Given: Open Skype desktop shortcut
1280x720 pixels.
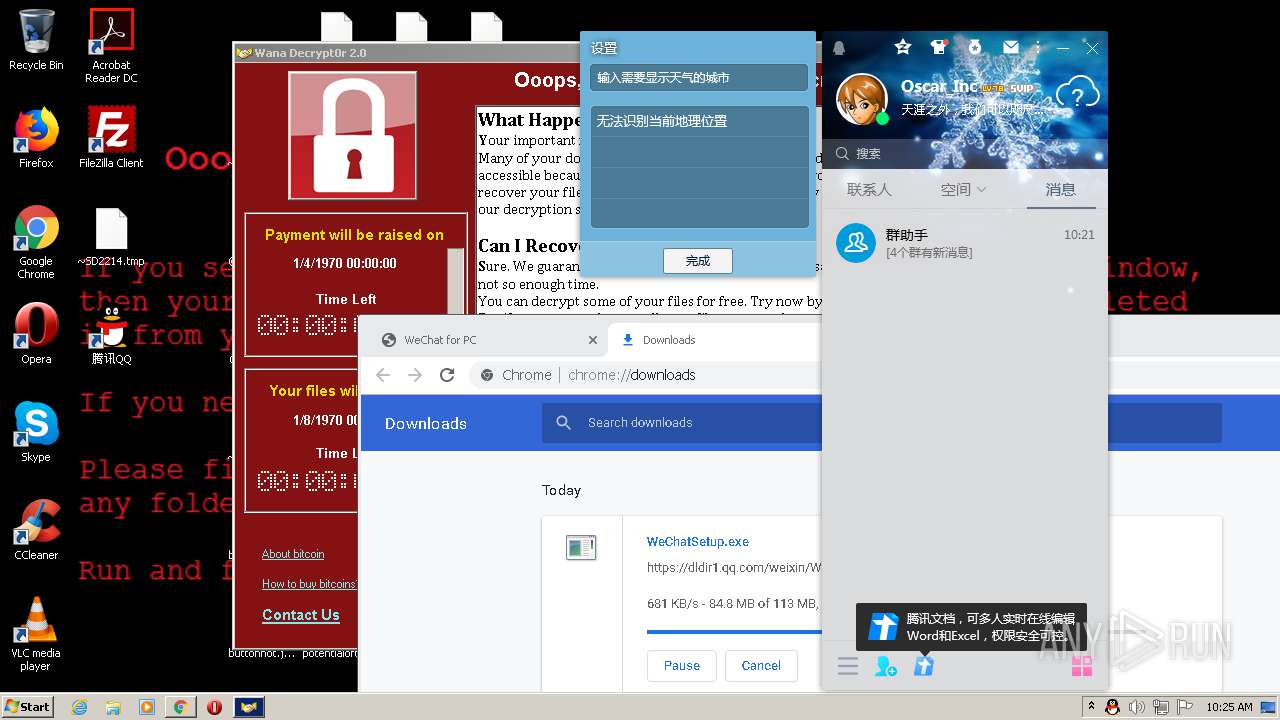Looking at the screenshot, I should pos(36,432).
